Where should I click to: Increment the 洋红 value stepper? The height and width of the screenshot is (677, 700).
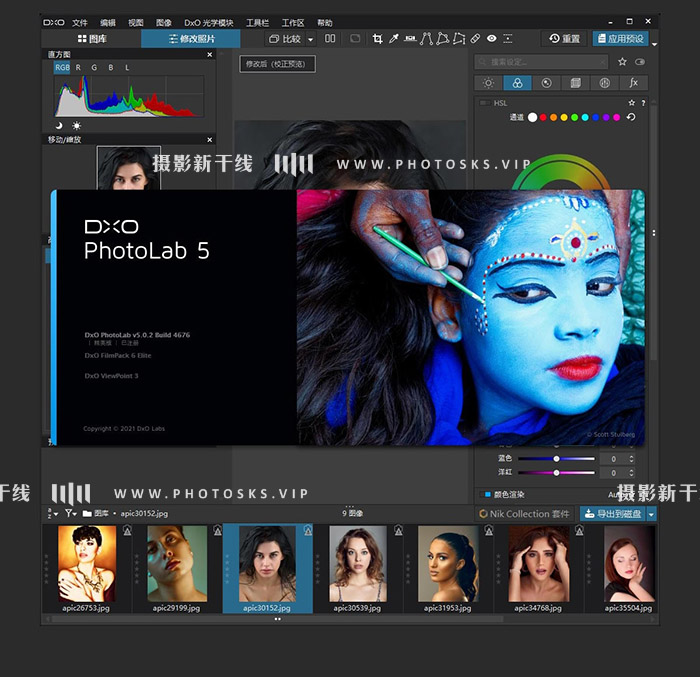(x=631, y=471)
